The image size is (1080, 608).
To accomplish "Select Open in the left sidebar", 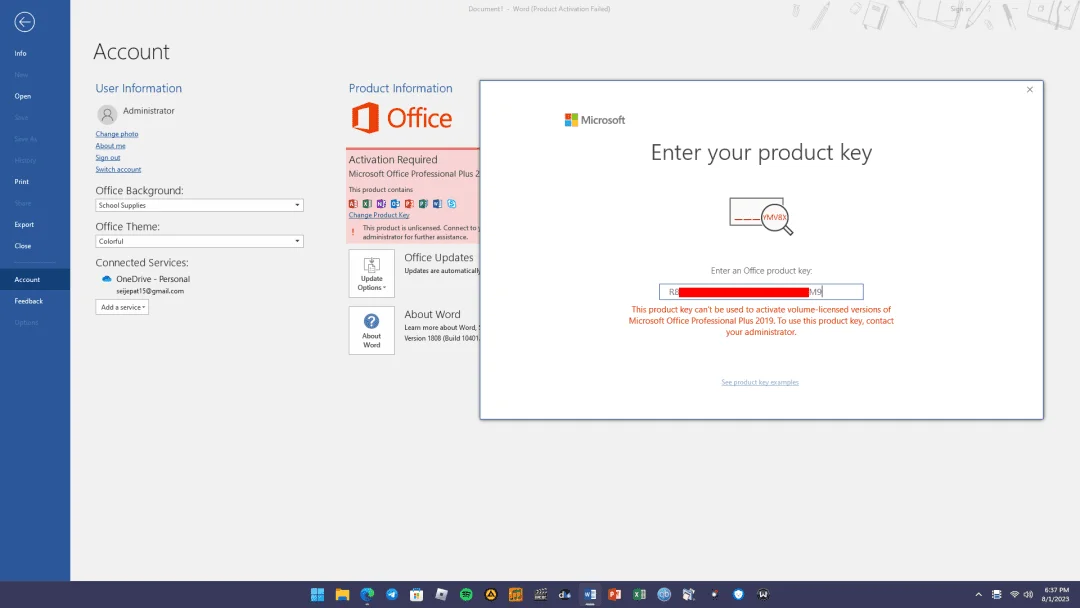I will coord(23,96).
